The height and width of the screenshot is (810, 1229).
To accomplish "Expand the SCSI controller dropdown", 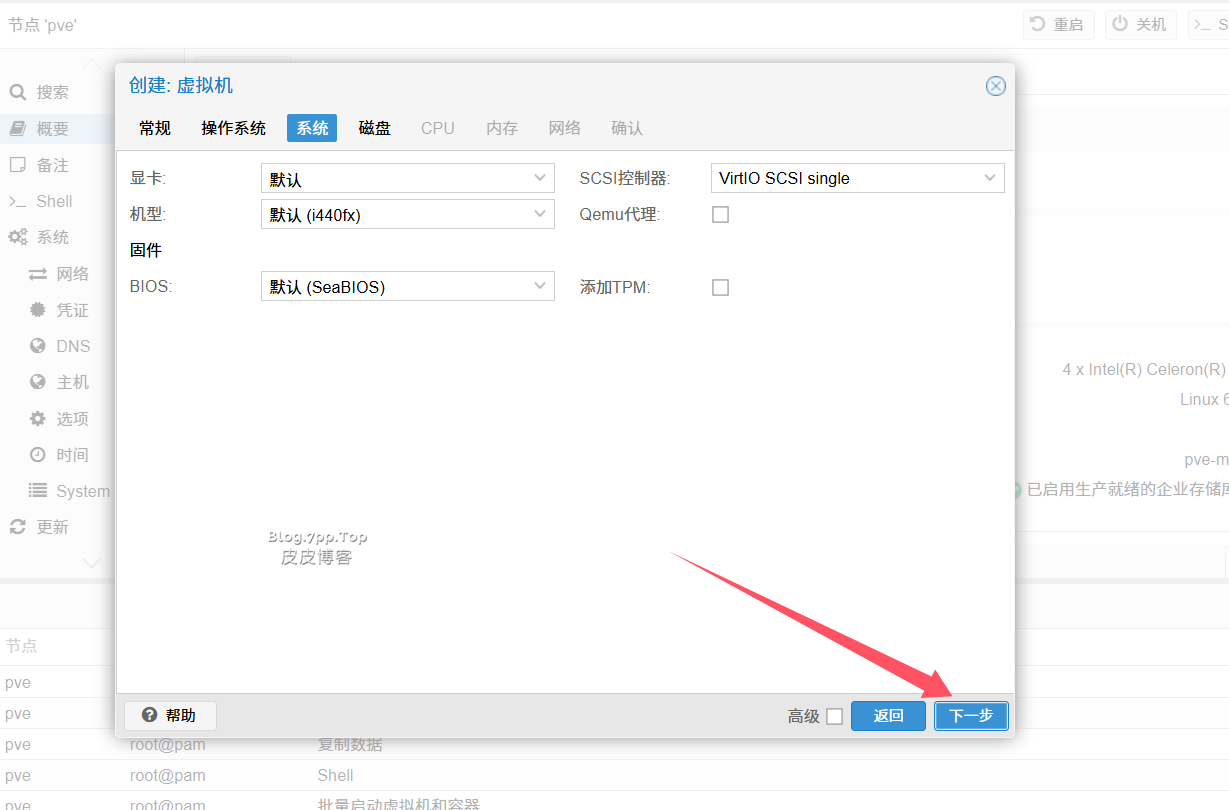I will pyautogui.click(x=857, y=179).
